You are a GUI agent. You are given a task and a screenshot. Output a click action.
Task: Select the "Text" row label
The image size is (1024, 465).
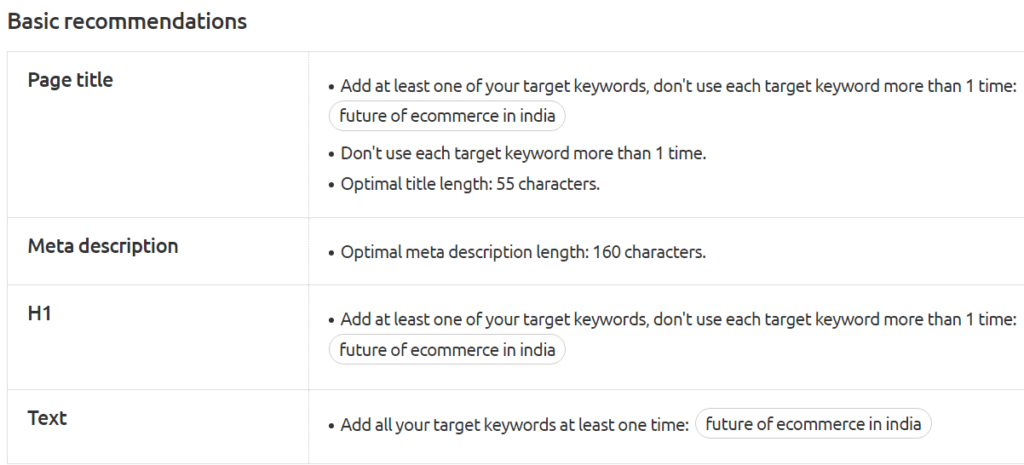point(47,418)
